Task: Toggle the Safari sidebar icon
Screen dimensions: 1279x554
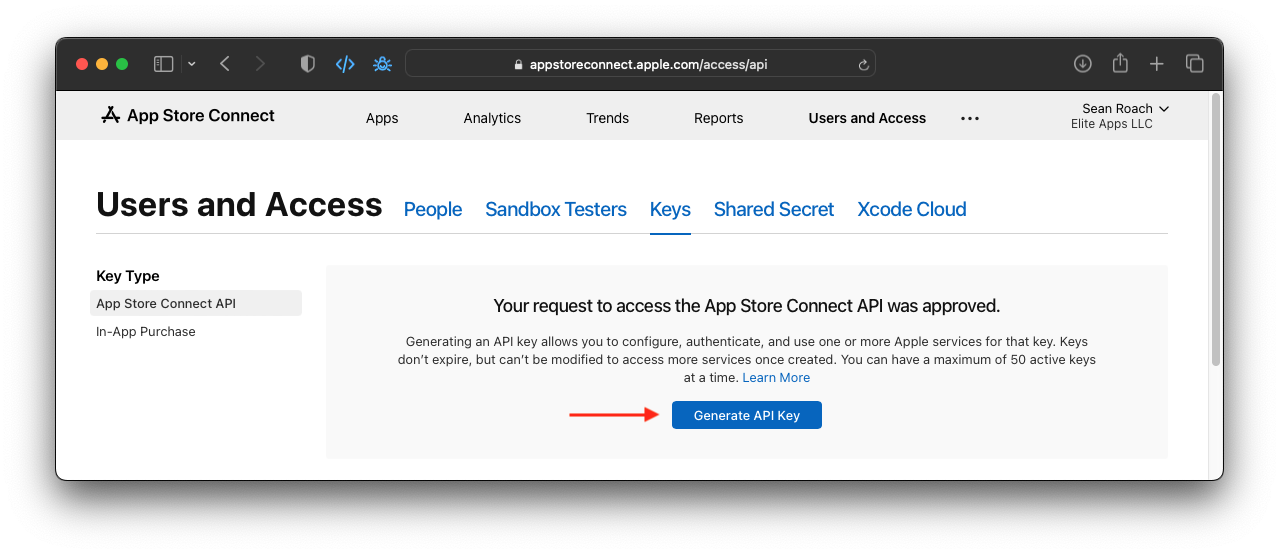Action: (x=163, y=64)
